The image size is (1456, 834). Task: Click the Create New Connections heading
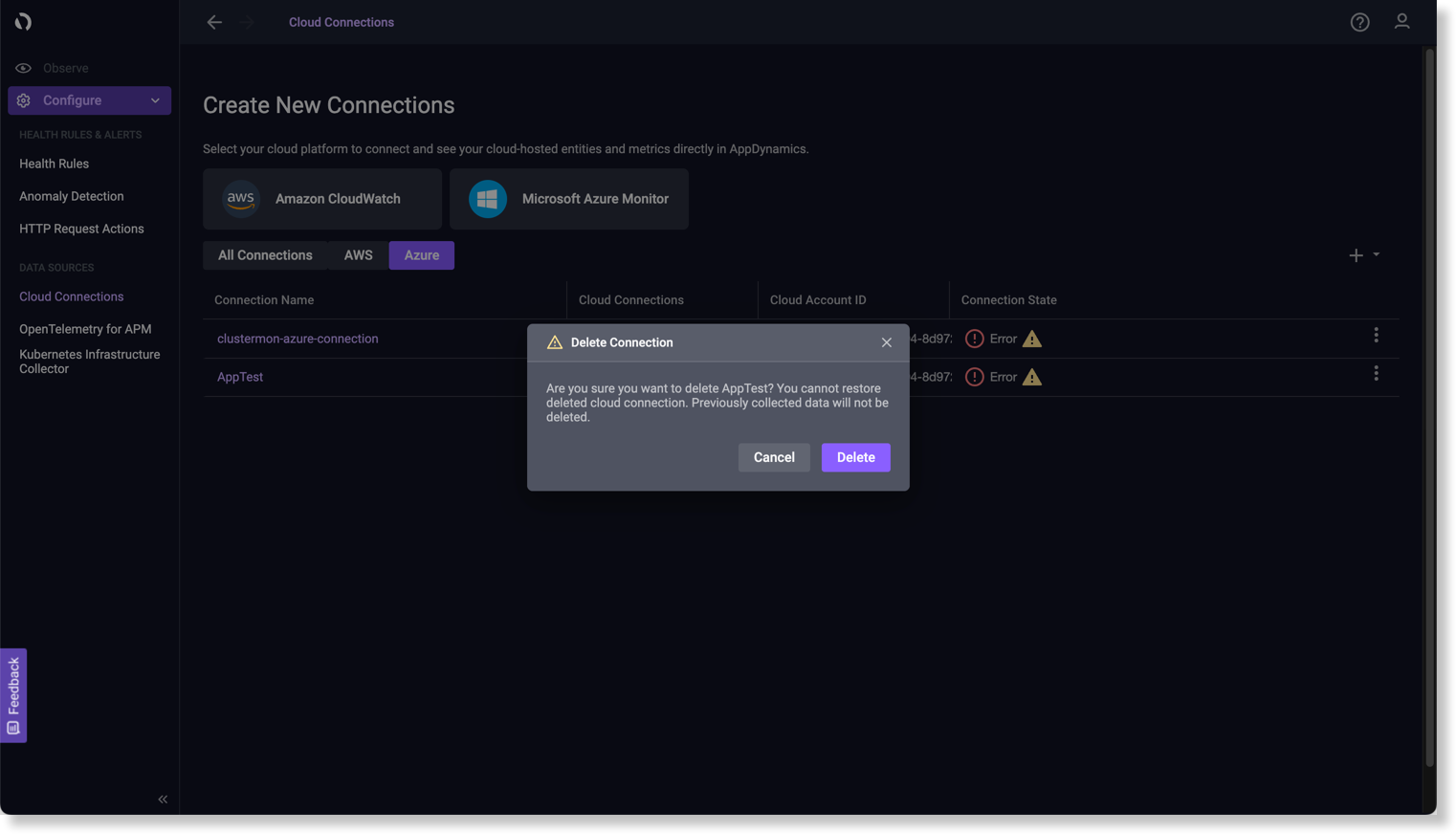329,105
